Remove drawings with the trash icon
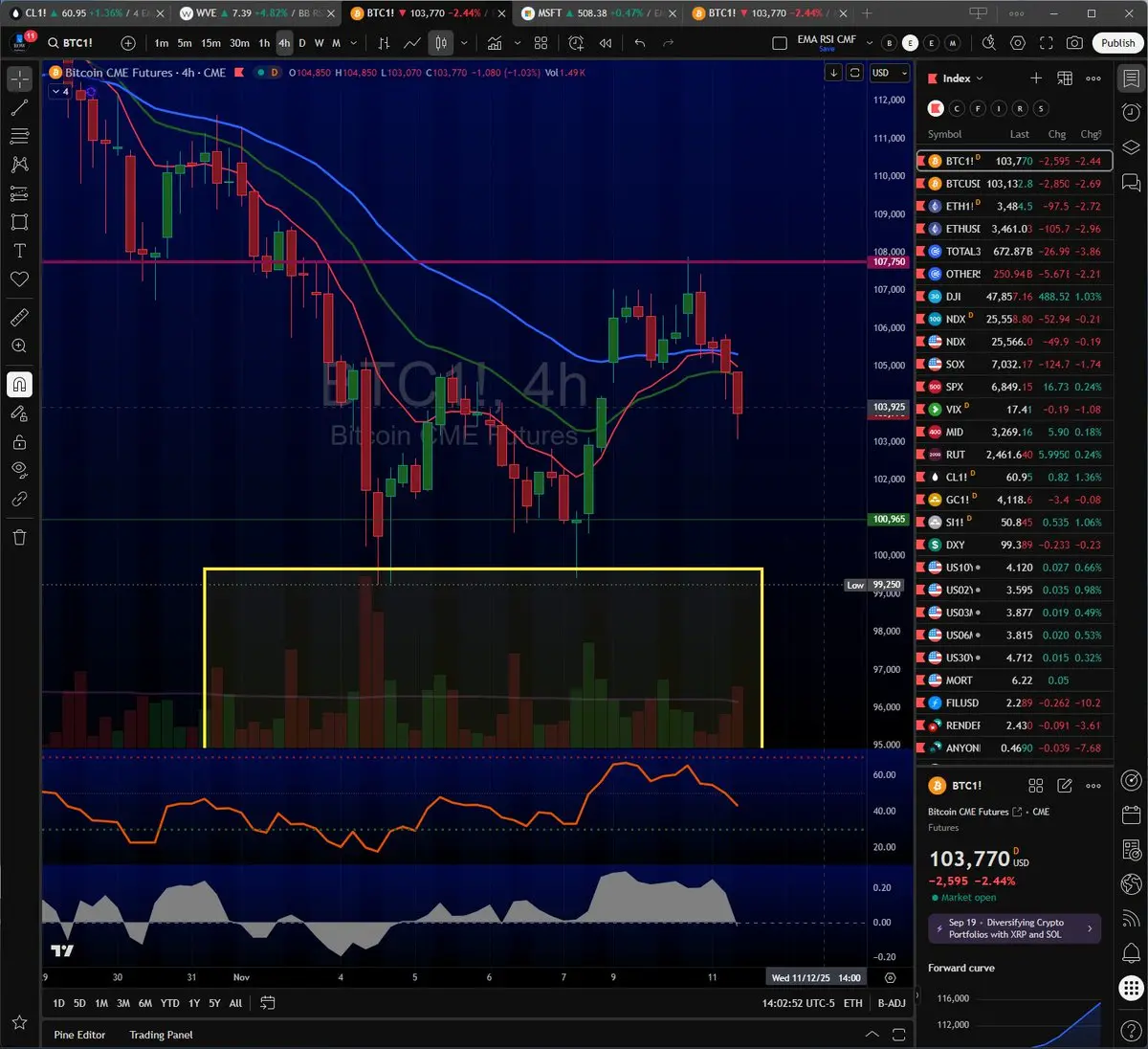 coord(19,537)
